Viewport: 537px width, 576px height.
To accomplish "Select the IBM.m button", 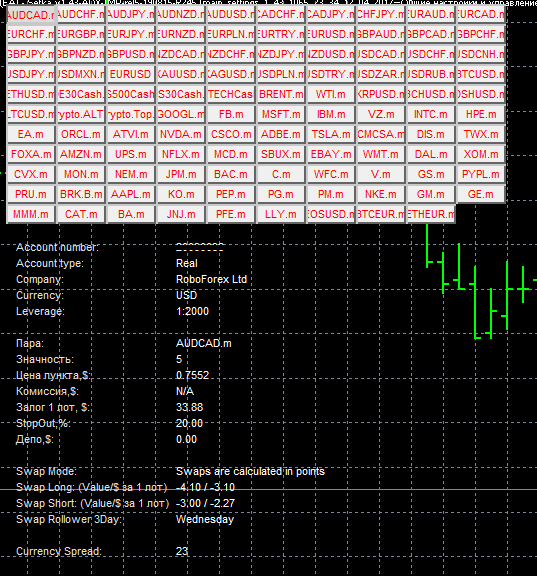I will (331, 114).
